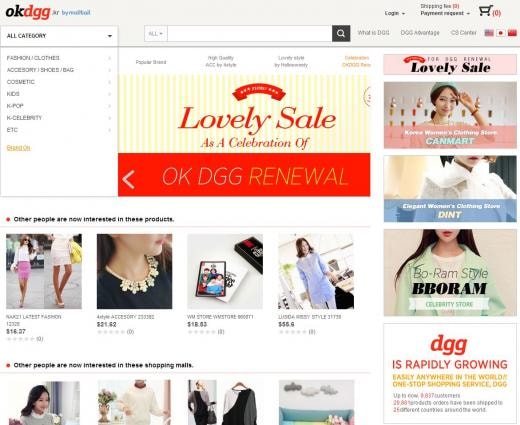Expand the ALL CATEGORY dropdown
This screenshot has height=425, width=520.
click(59, 36)
